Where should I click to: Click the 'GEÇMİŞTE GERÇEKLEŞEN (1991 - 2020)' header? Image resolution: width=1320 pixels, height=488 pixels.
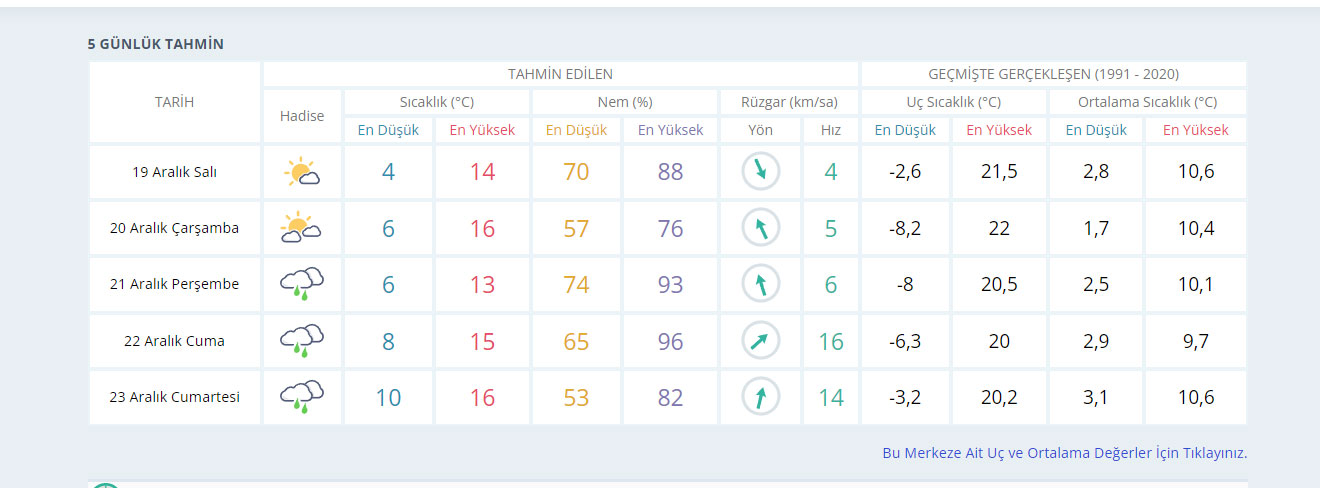pyautogui.click(x=1053, y=74)
